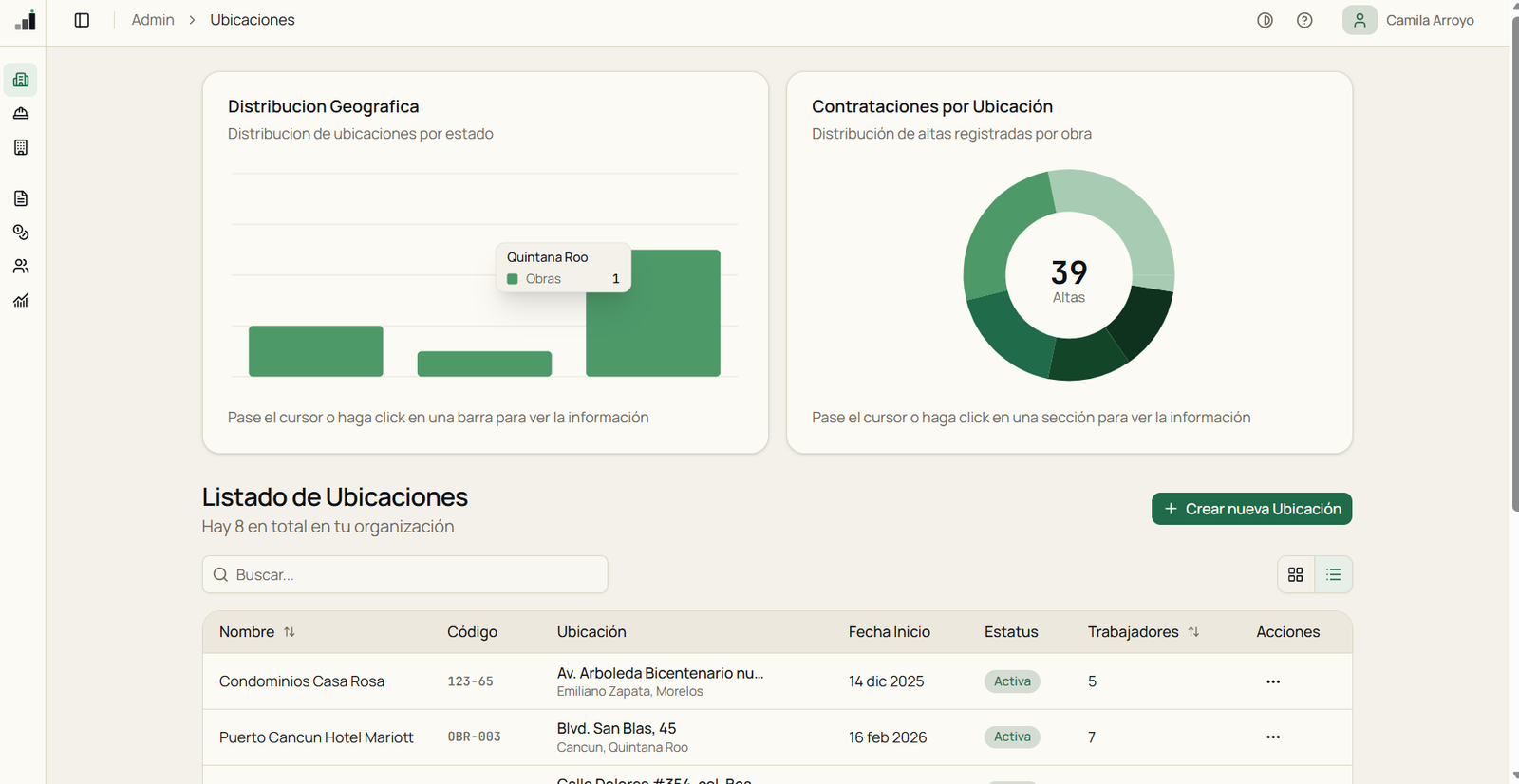Click Blvd. San Blas, 45 address
Screen dimensions: 1519x784
click(616, 728)
